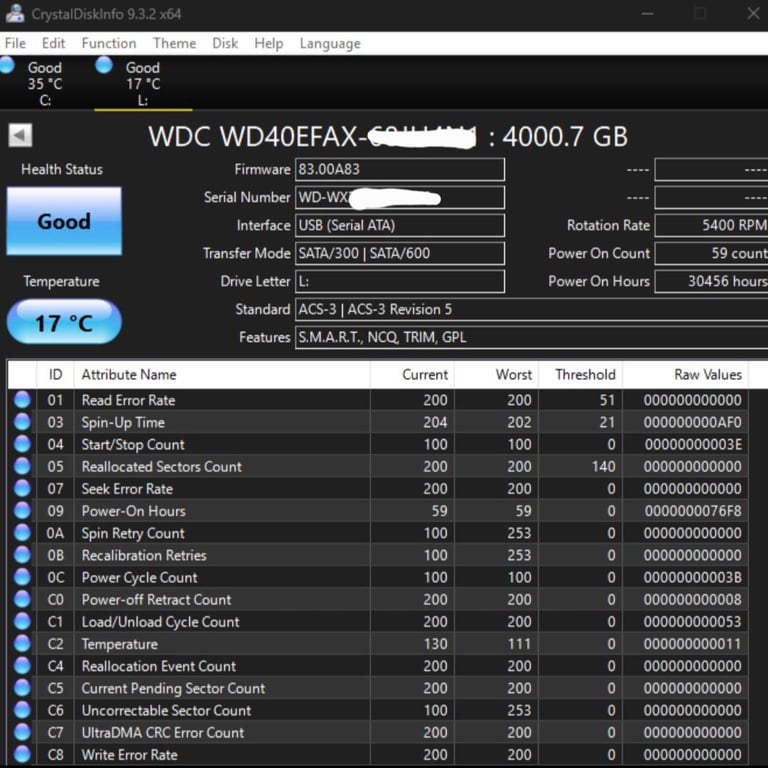Select raw value 000000000AF0
The width and height of the screenshot is (768, 768).
pyautogui.click(x=693, y=422)
